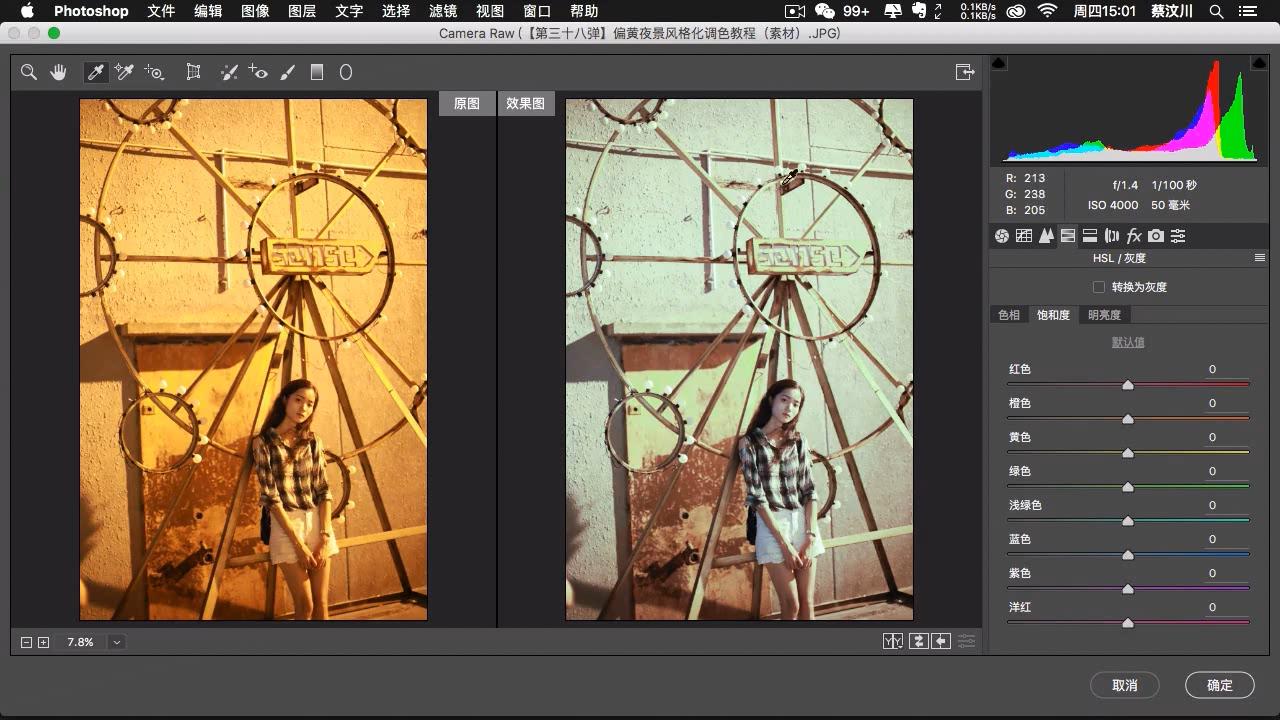Toggle highlight clipping warning in histogram
1280x720 pixels.
pos(1259,63)
